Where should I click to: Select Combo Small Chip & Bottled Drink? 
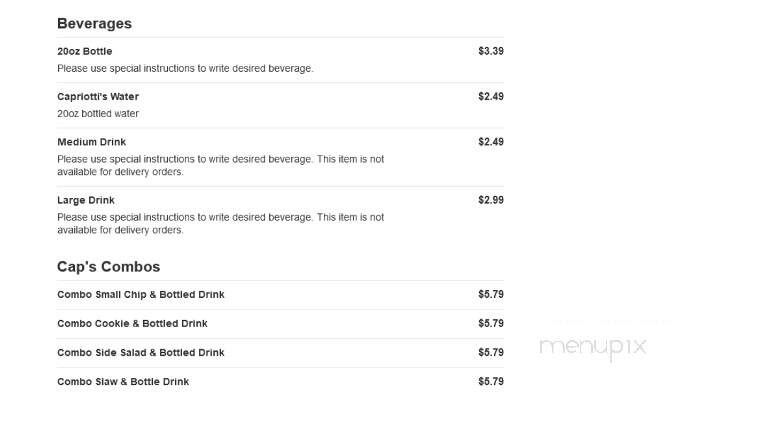[141, 295]
